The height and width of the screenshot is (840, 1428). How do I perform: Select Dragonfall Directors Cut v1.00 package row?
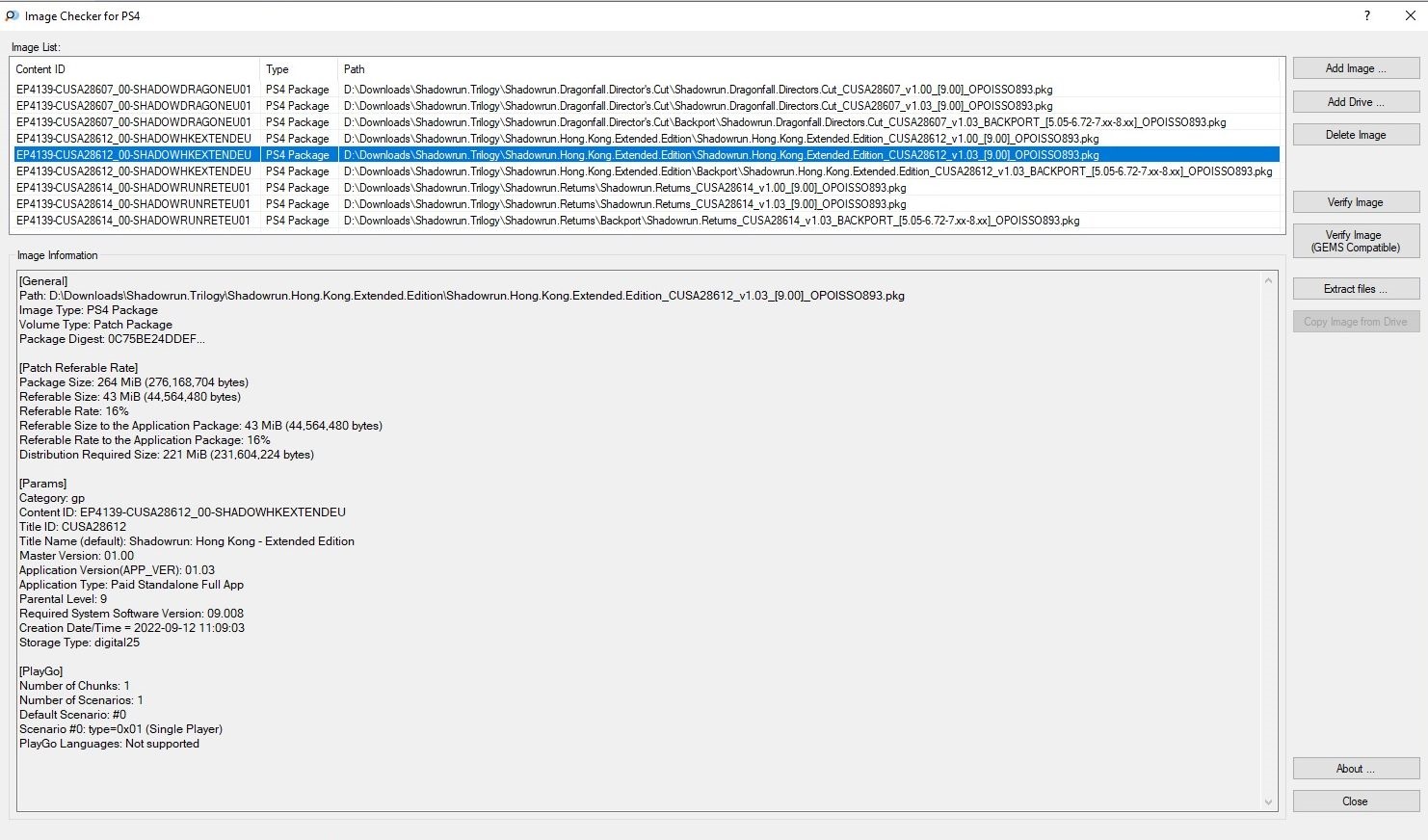(x=645, y=90)
